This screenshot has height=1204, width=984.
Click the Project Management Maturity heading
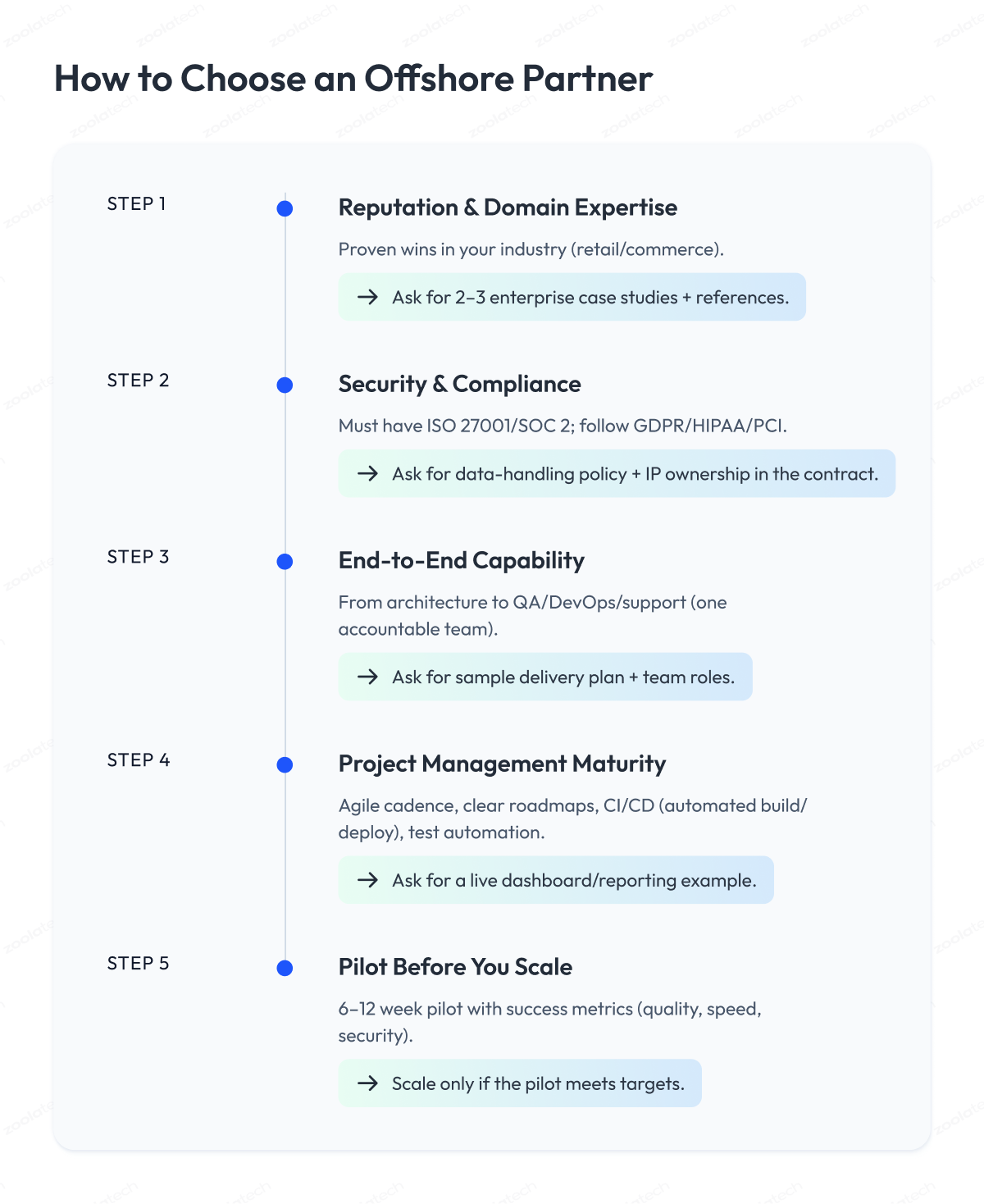[502, 764]
